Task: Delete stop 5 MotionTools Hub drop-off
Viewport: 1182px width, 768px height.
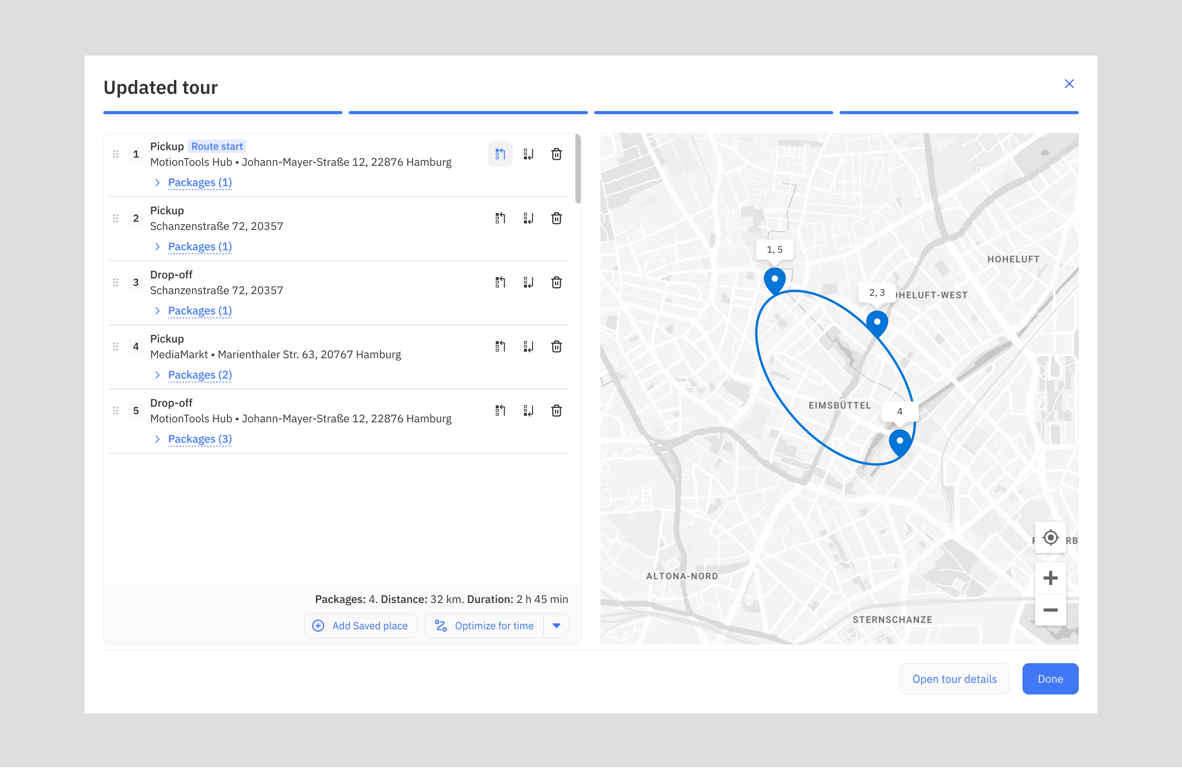Action: tap(556, 411)
